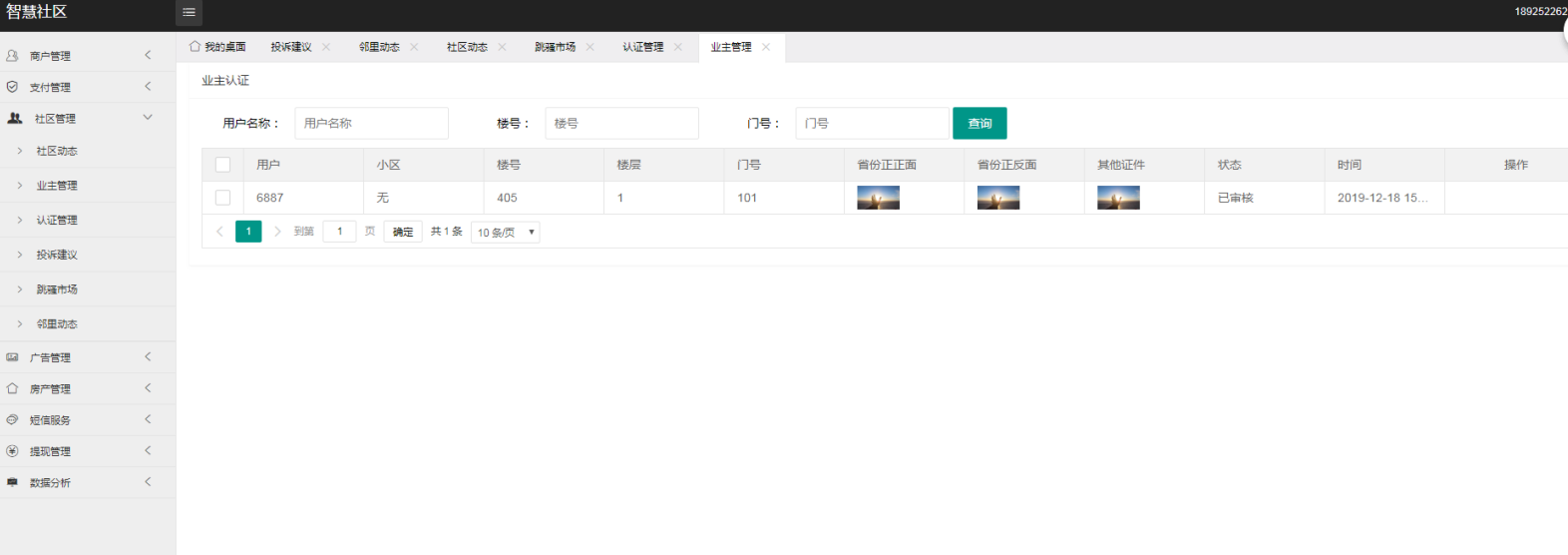Click the 用户名称 input field

[371, 123]
